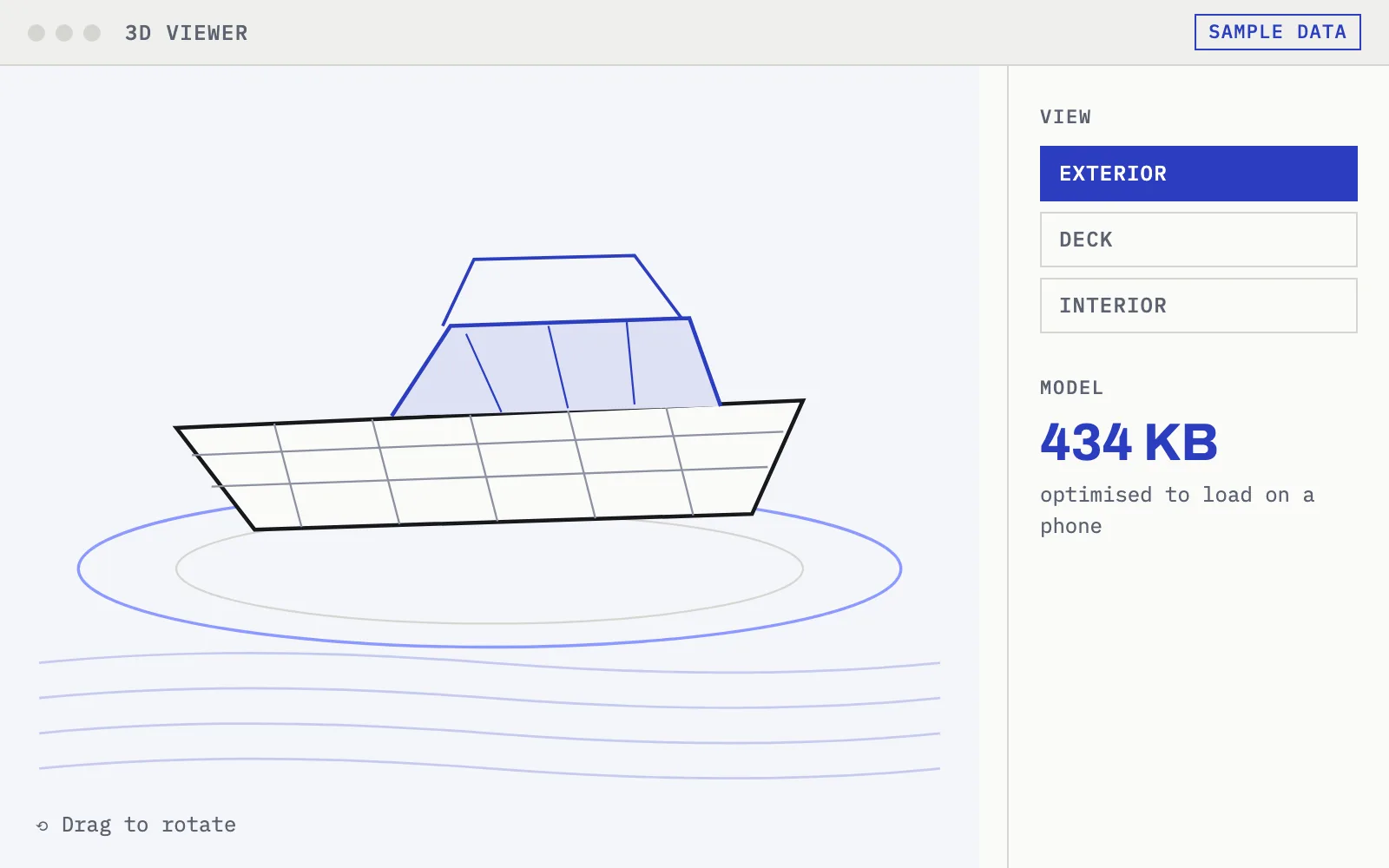Click the 'Drag to rotate' hint text

pos(148,825)
